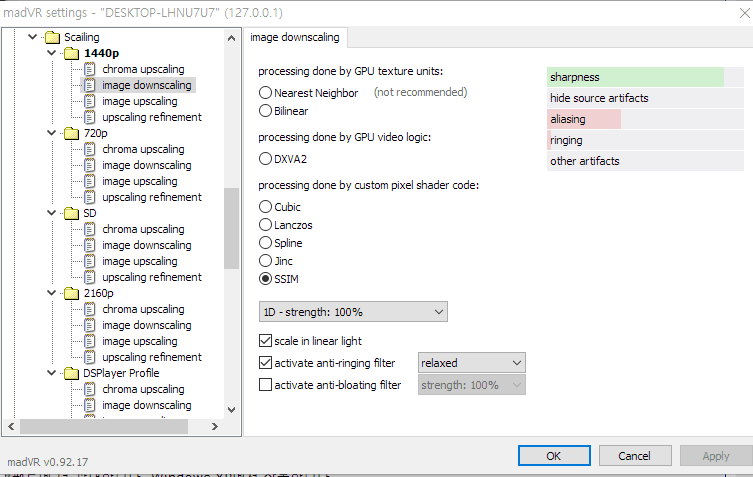Open image upscaling under SD
This screenshot has width=753, height=477.
tap(139, 261)
